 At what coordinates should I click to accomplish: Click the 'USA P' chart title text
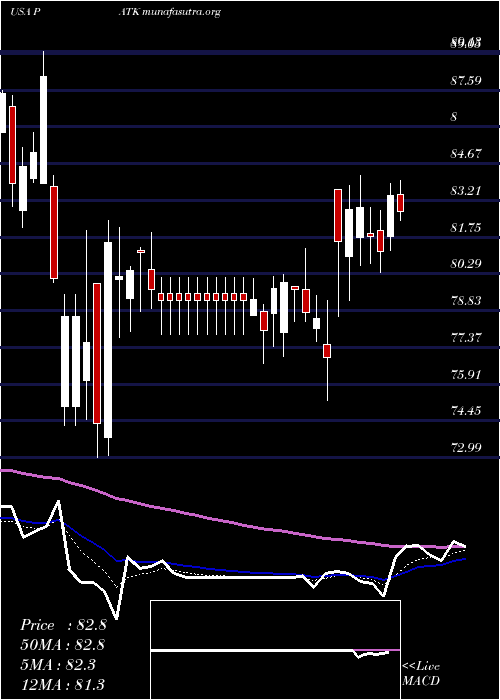coord(23,12)
